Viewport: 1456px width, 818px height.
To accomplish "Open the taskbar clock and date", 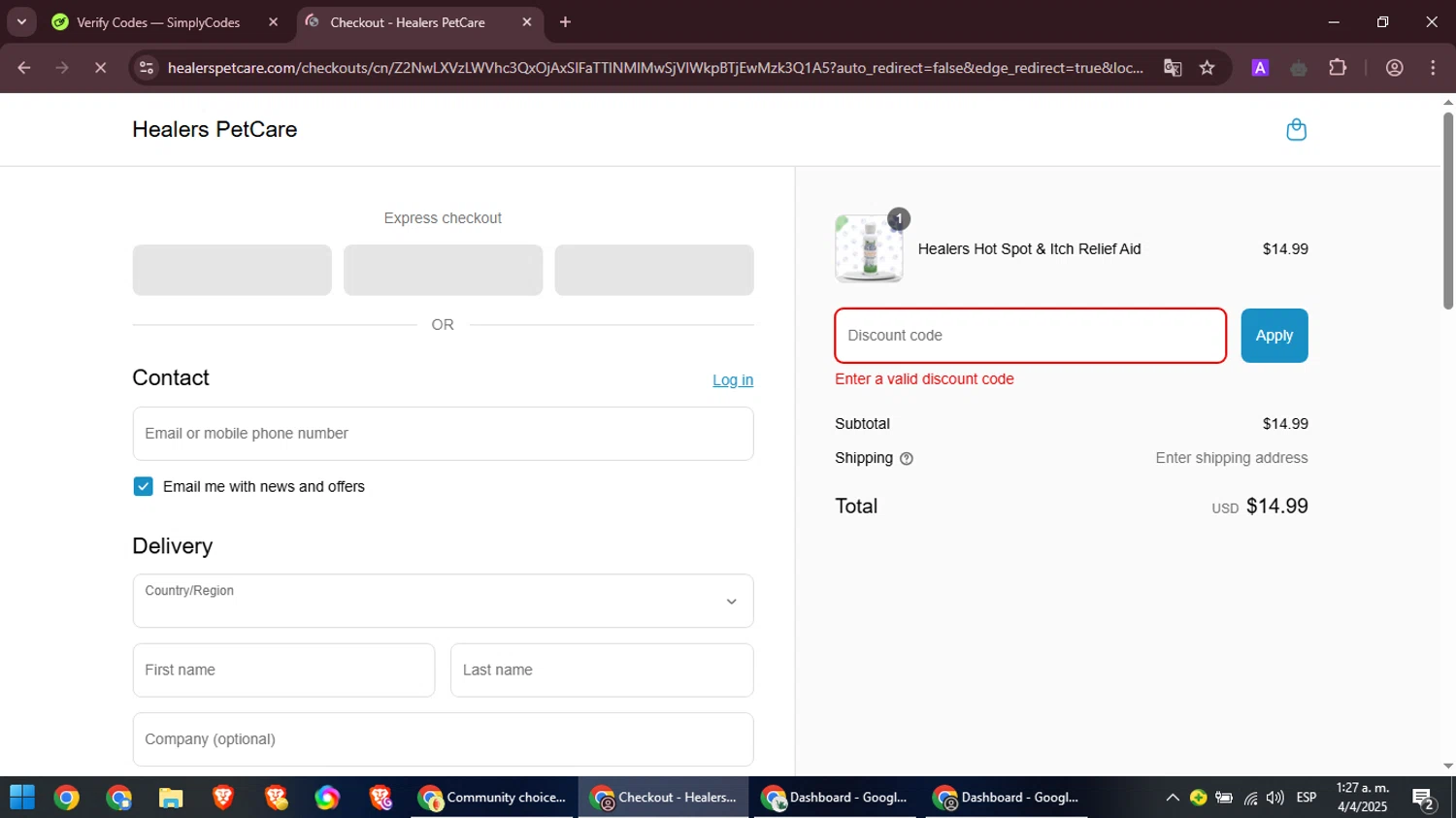I will (x=1363, y=798).
